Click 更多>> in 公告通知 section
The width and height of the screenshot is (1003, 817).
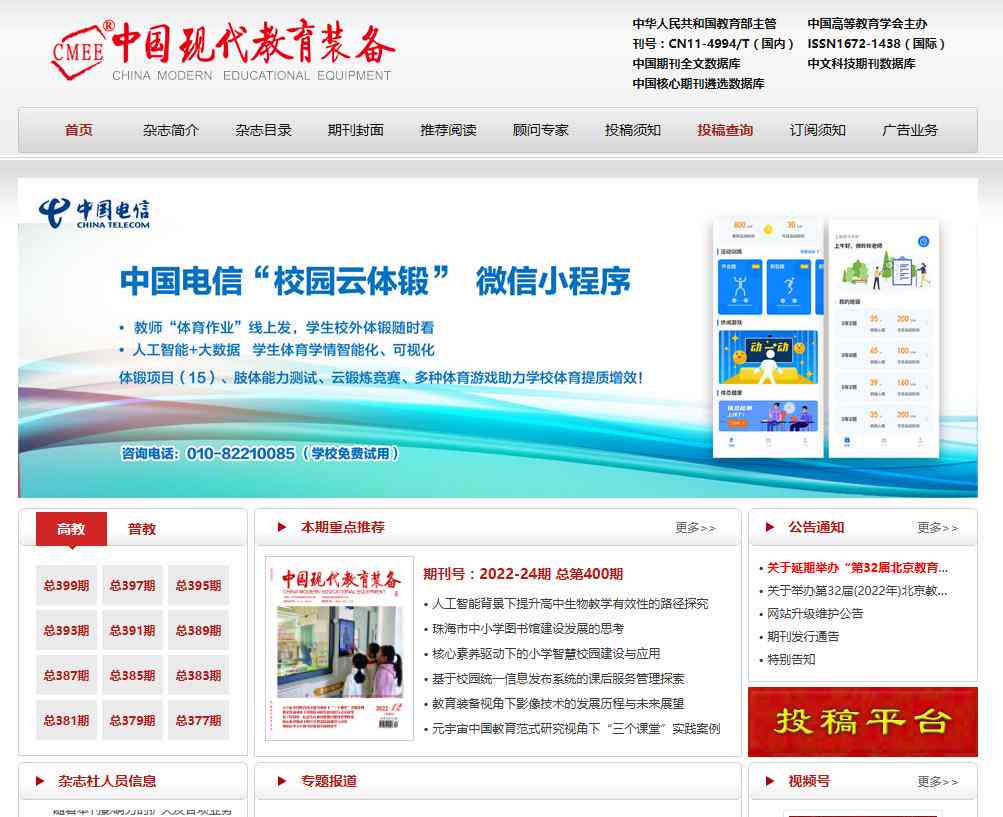938,528
